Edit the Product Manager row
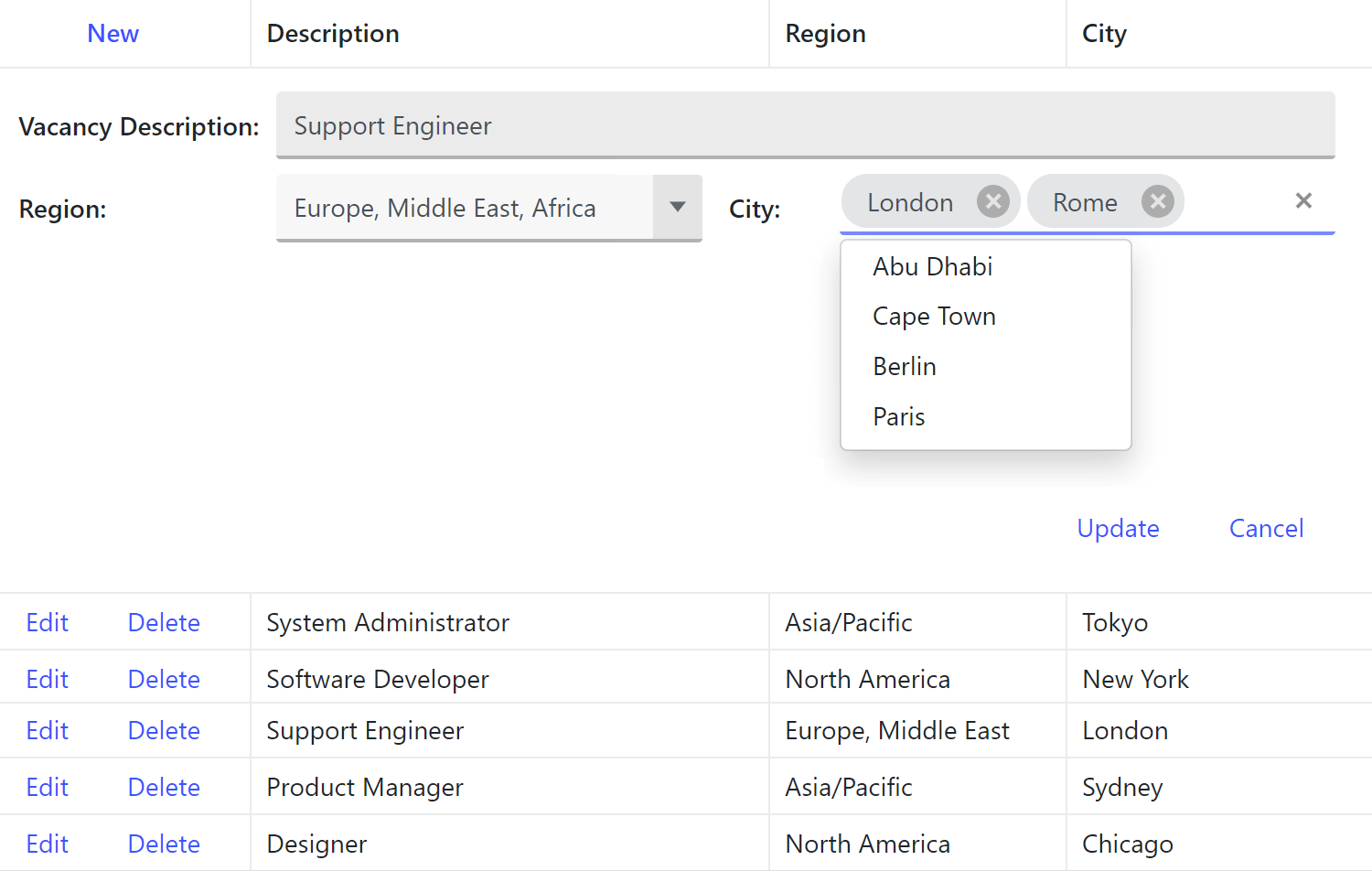Image resolution: width=1372 pixels, height=871 pixels. [x=48, y=788]
